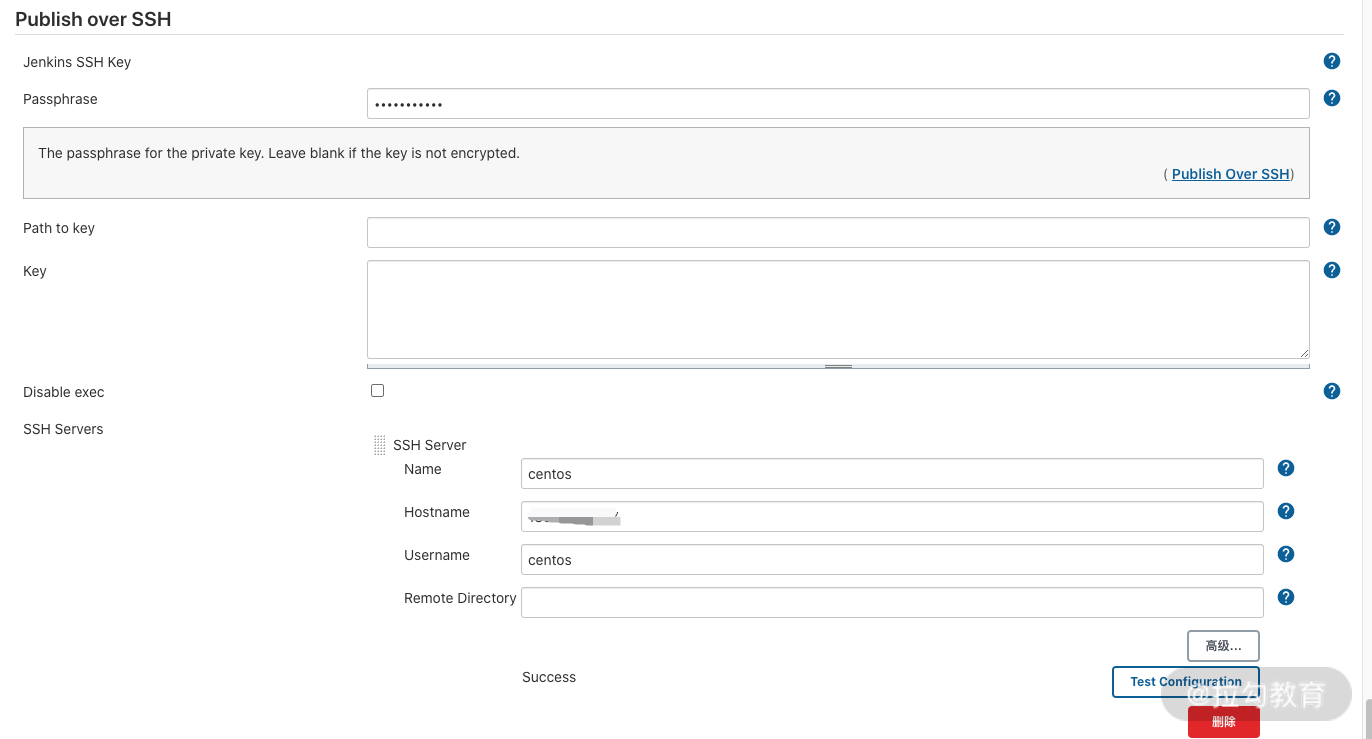Select the SSH Server Name field

click(891, 474)
